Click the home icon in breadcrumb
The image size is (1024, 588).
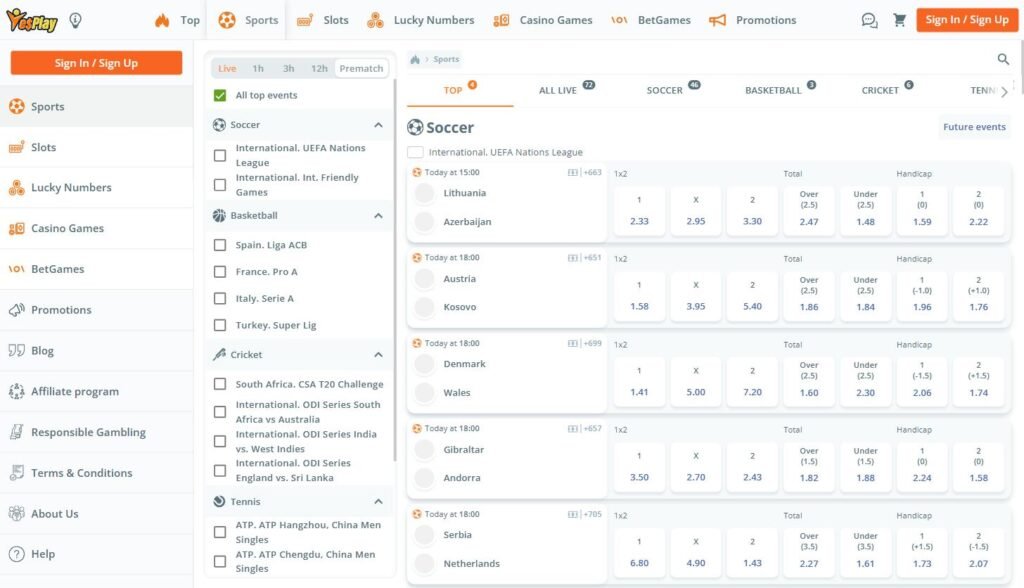point(415,59)
